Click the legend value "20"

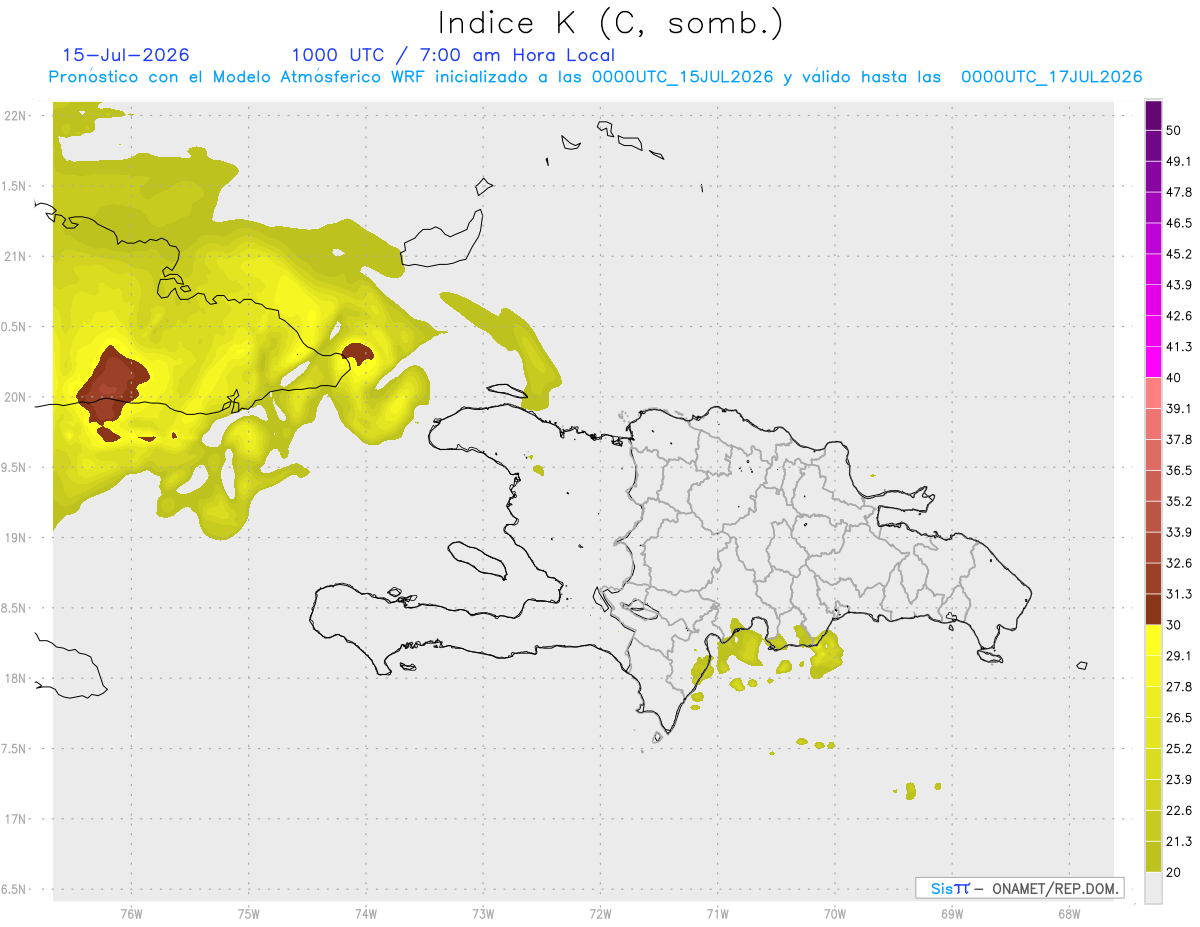(x=1175, y=872)
